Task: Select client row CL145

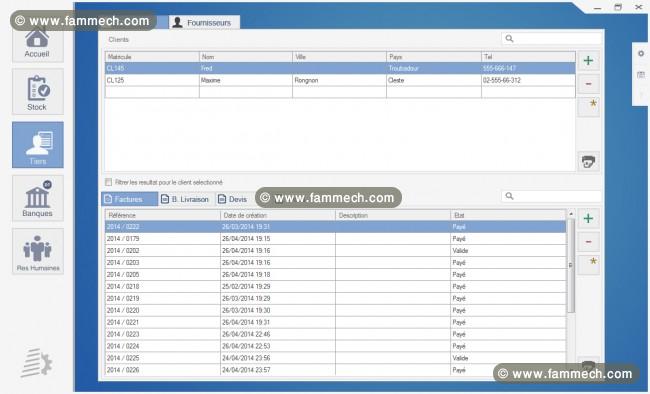Action: [340, 68]
